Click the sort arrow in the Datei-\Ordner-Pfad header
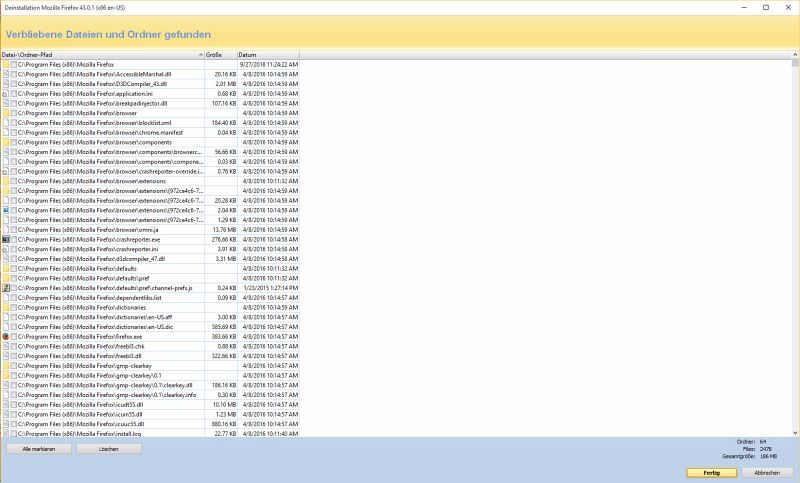Screen dimensions: 800x483 pos(201,55)
